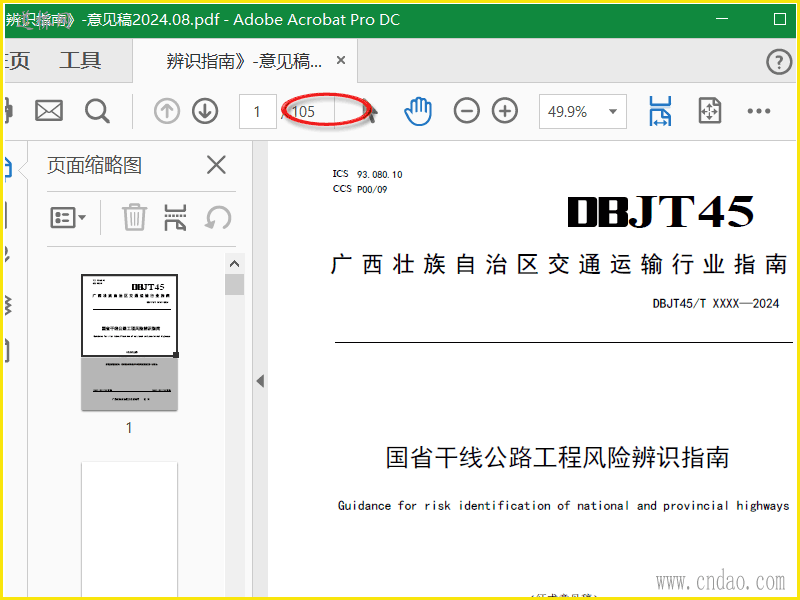This screenshot has height=600, width=800.
Task: Close the 辨识指南 document tab
Action: [341, 61]
